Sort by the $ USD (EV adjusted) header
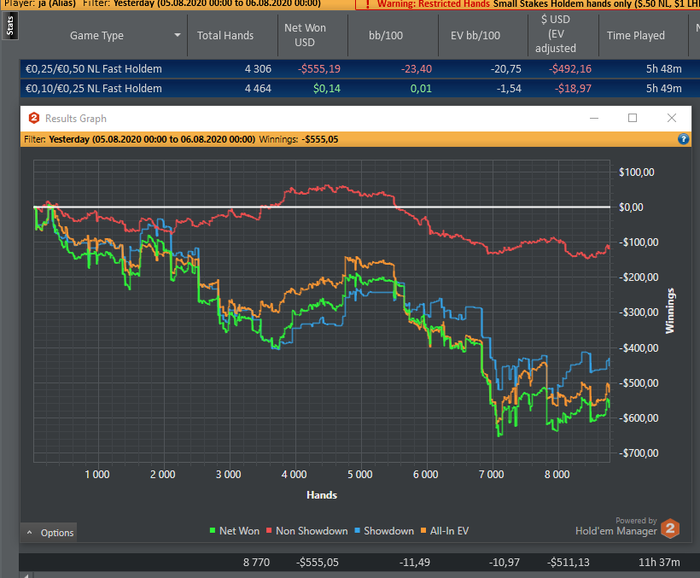The height and width of the screenshot is (578, 700). (555, 34)
